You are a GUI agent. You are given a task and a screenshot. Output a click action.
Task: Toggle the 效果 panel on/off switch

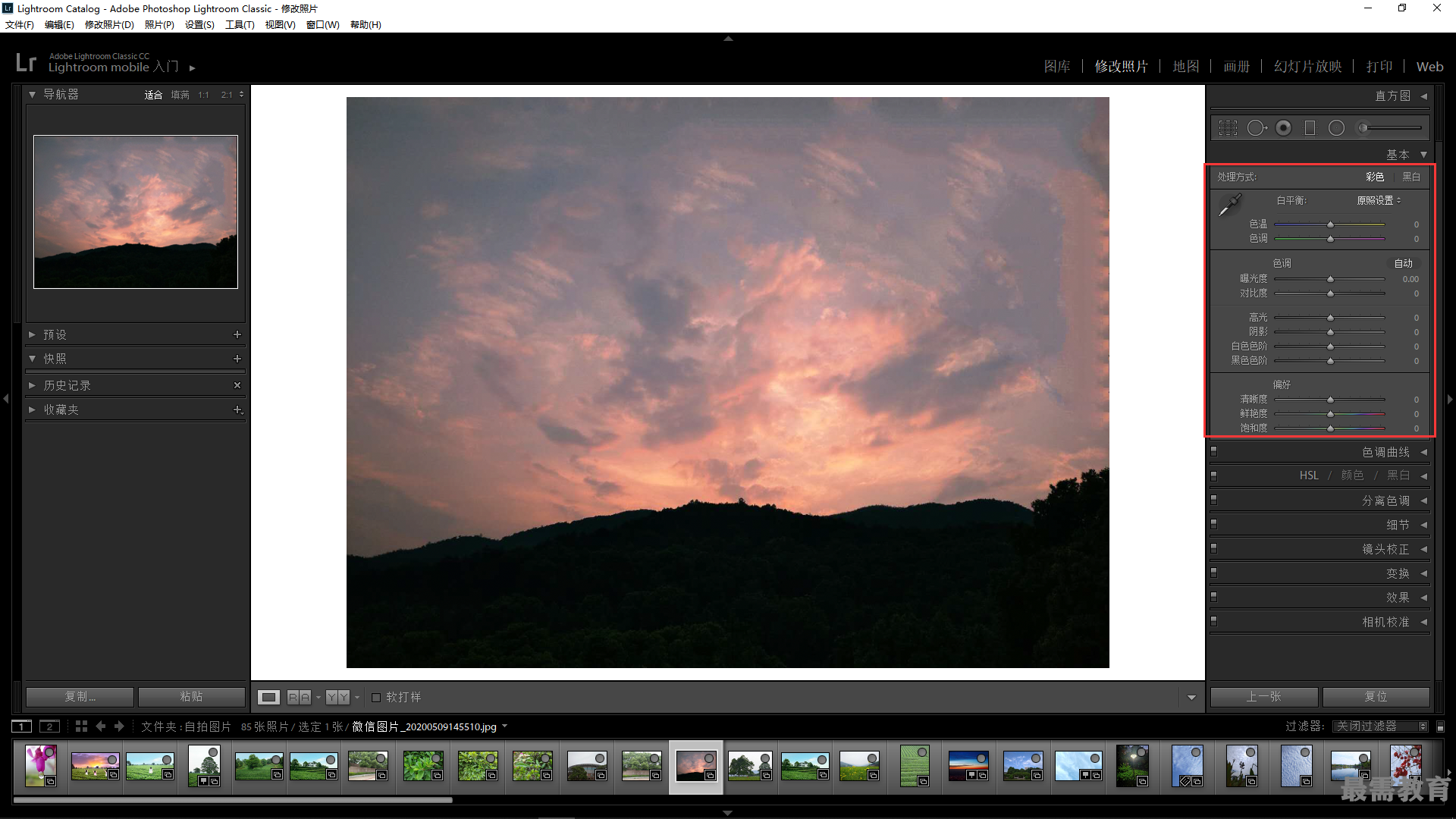(x=1214, y=598)
